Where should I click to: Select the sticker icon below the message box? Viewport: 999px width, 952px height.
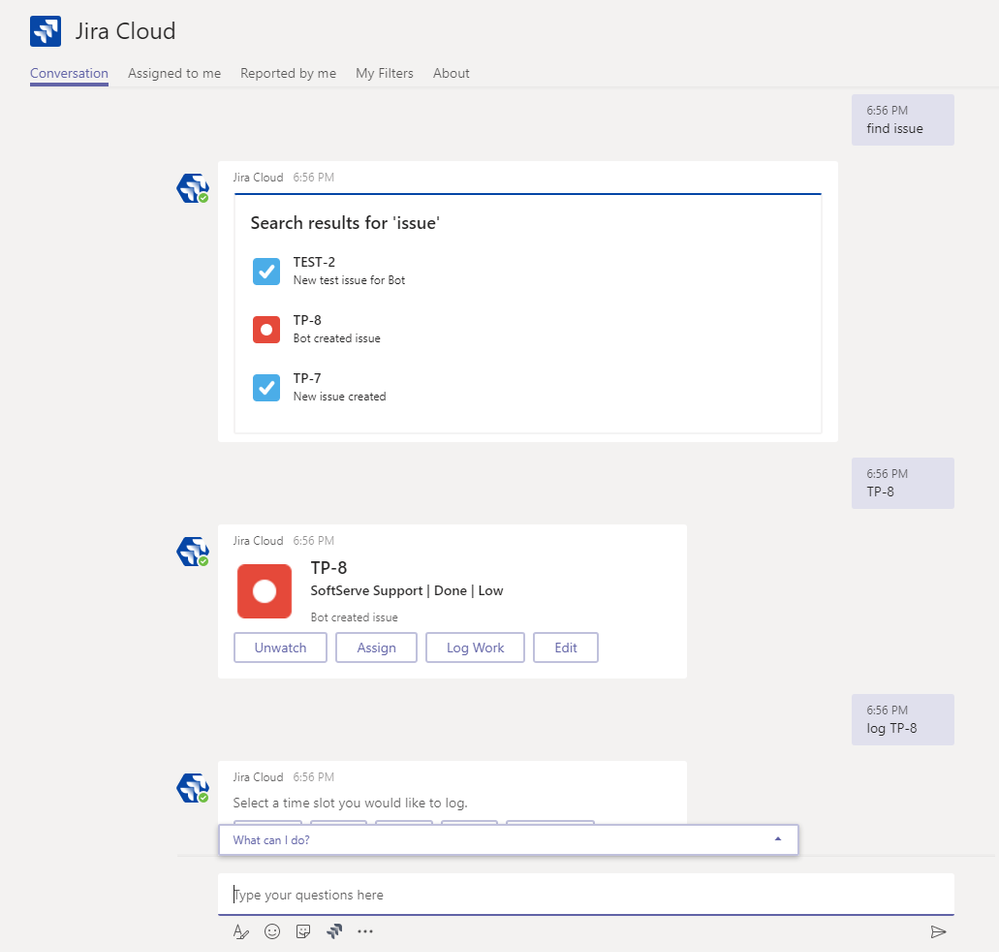click(x=303, y=931)
